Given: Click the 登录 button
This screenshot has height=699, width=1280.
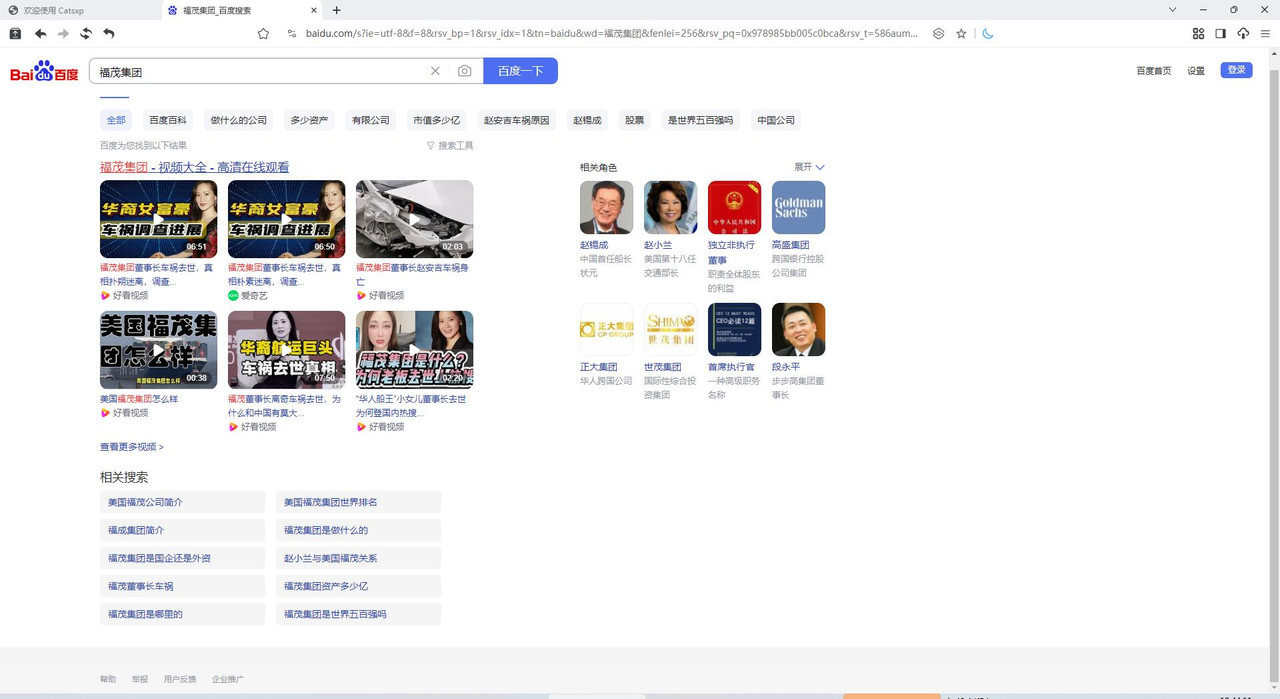Looking at the screenshot, I should tap(1236, 70).
